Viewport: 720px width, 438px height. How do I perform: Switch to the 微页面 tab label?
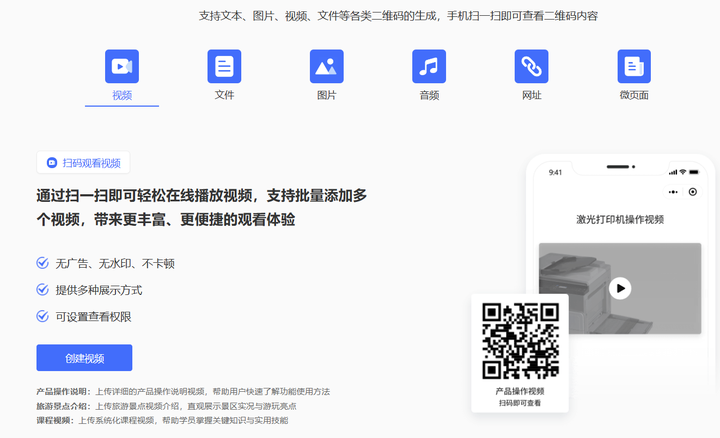click(x=634, y=95)
